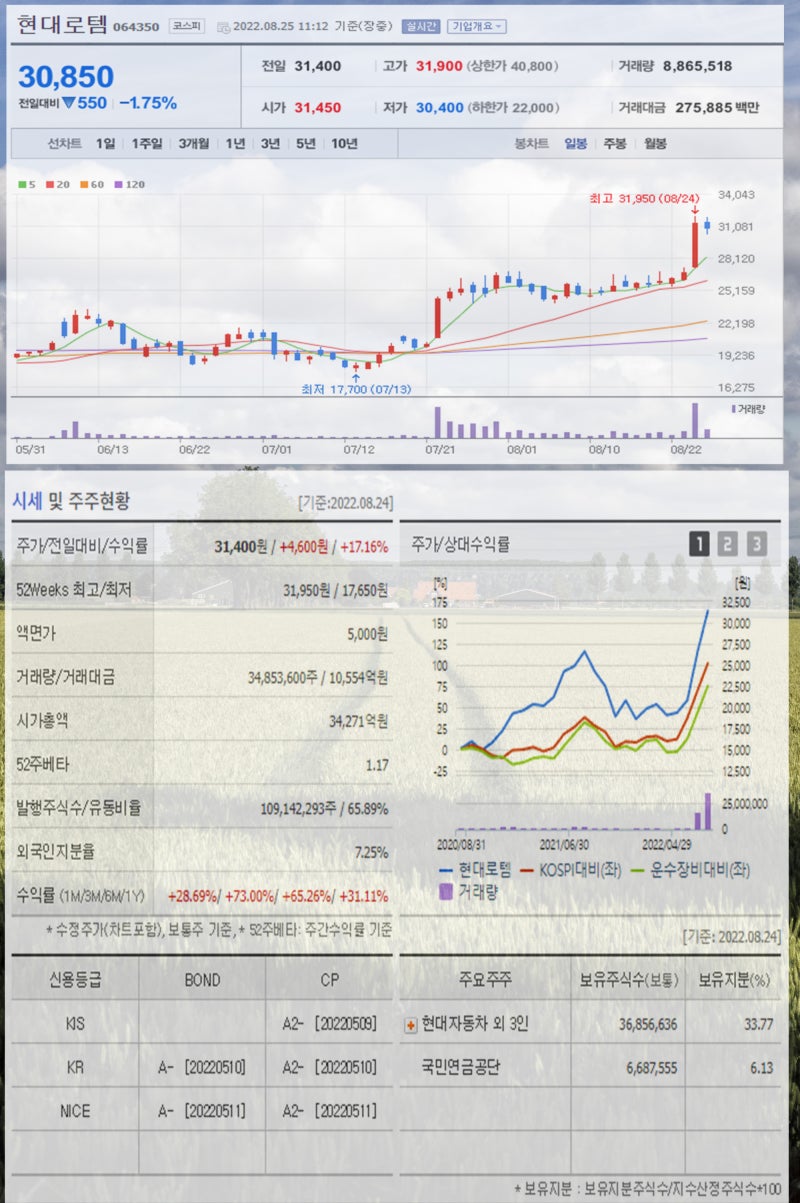Image resolution: width=800 pixels, height=1203 pixels.
Task: Switch to the 3개월 period tab
Action: pyautogui.click(x=192, y=143)
